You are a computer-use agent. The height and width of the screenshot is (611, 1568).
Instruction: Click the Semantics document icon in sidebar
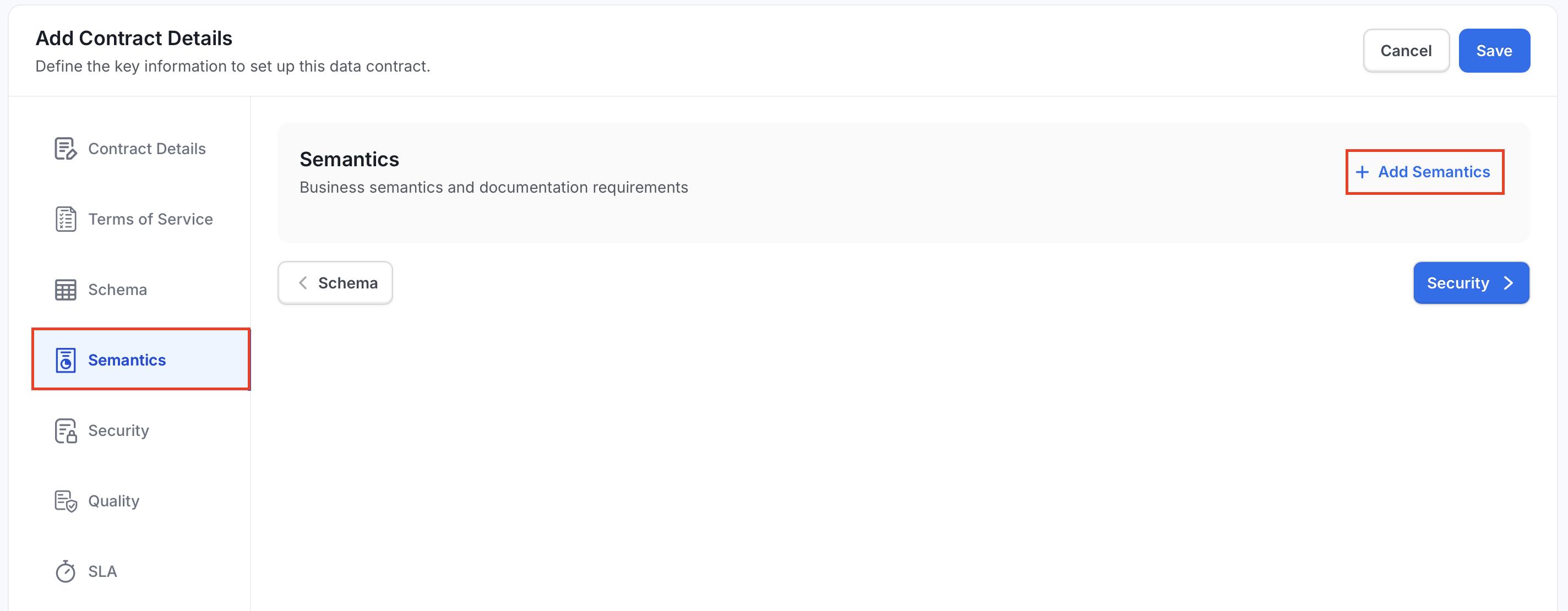point(66,361)
